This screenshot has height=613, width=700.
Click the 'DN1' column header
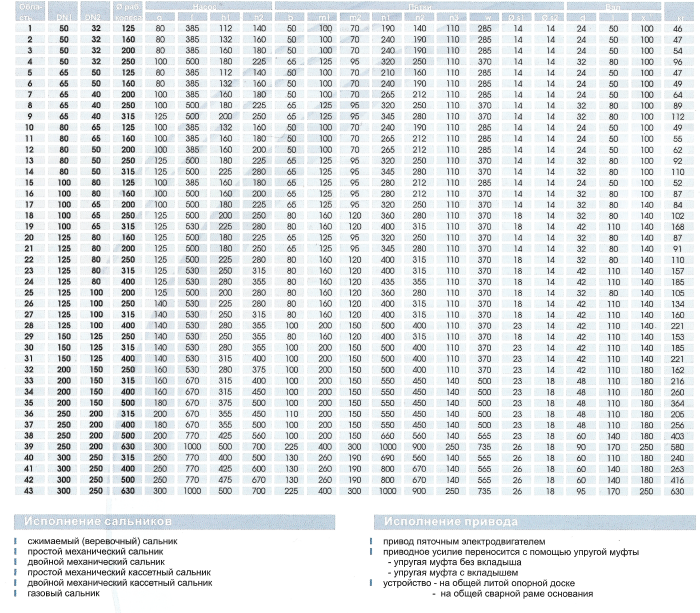click(64, 17)
